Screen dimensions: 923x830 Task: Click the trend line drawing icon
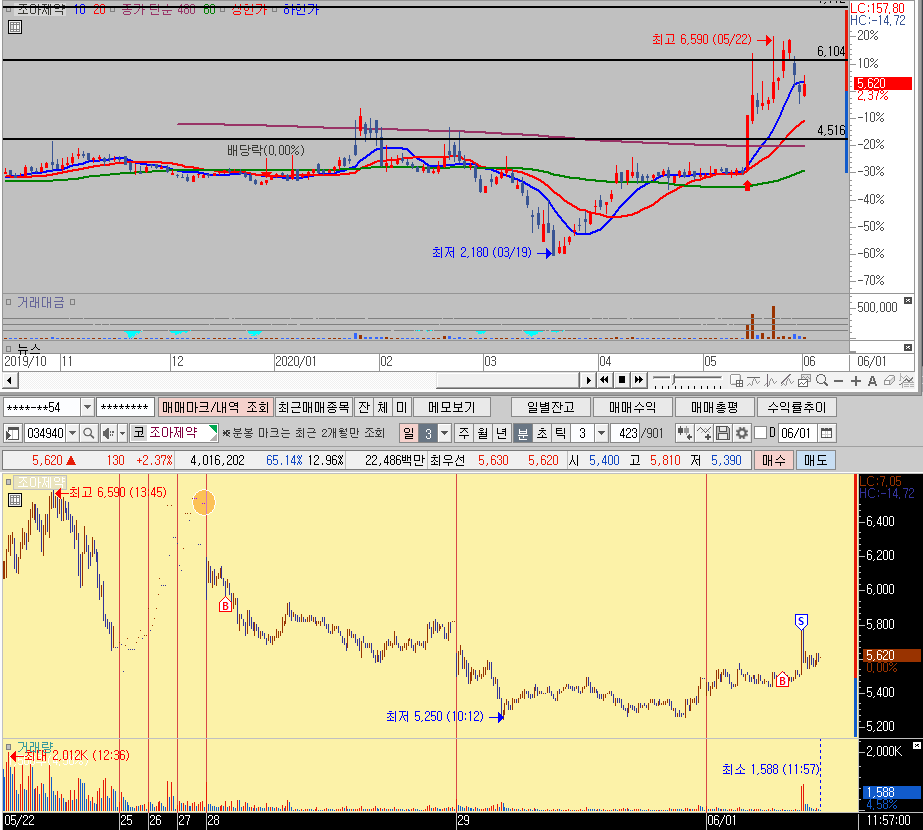(787, 381)
